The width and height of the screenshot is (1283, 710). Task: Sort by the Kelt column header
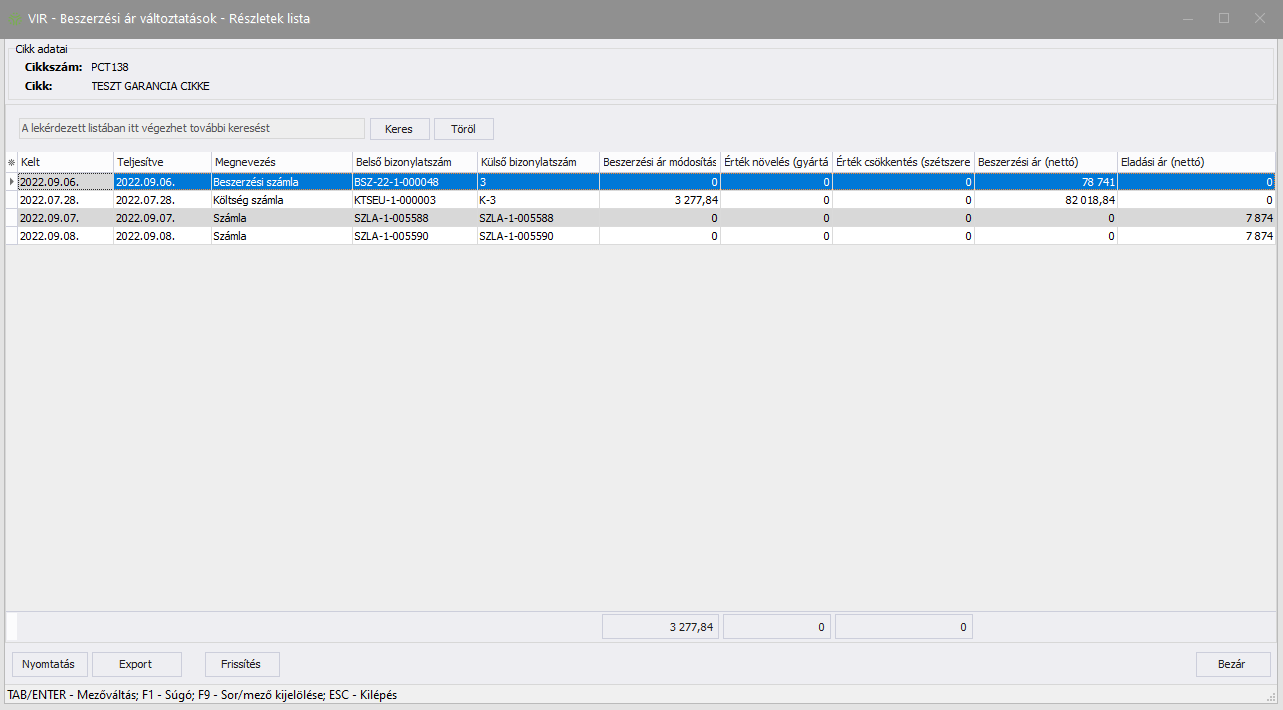tap(64, 162)
